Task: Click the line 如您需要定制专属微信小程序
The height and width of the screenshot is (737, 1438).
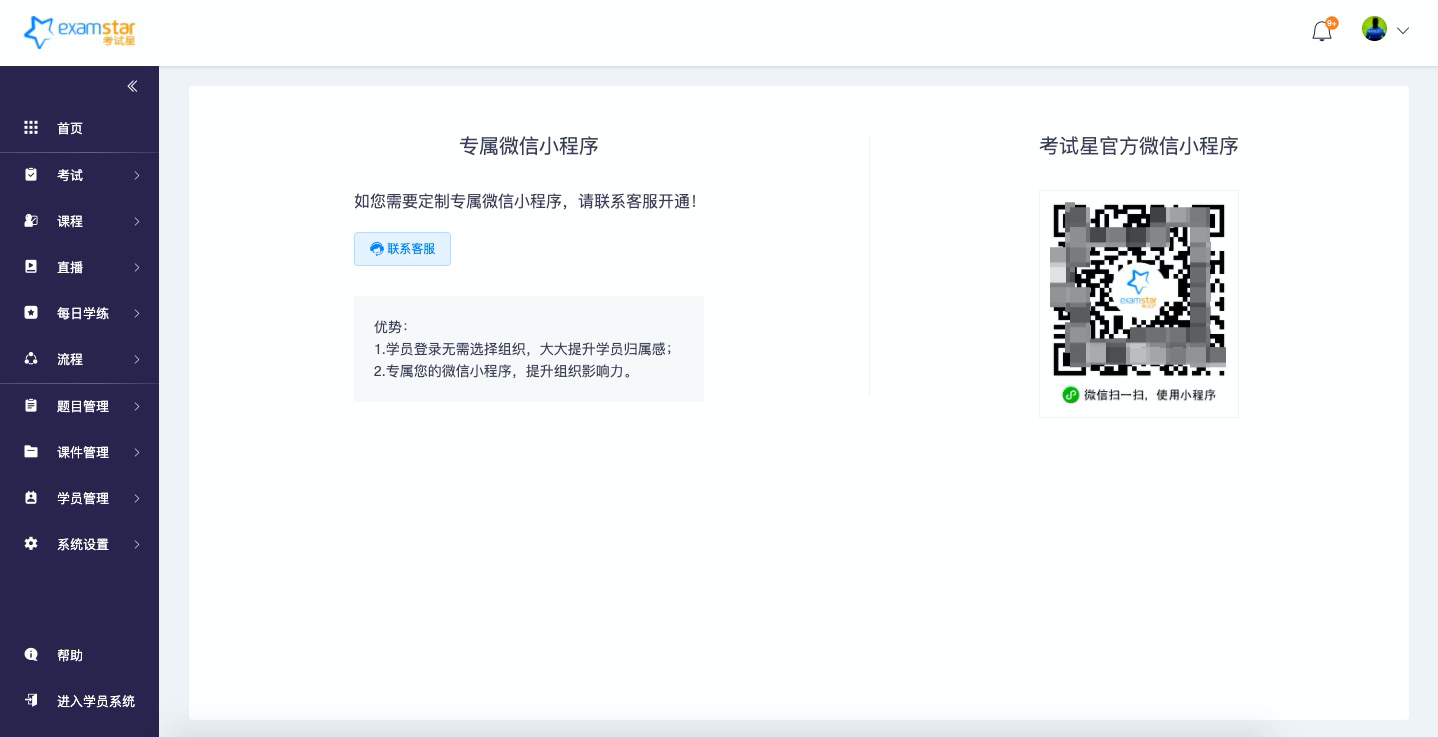Action: point(525,201)
